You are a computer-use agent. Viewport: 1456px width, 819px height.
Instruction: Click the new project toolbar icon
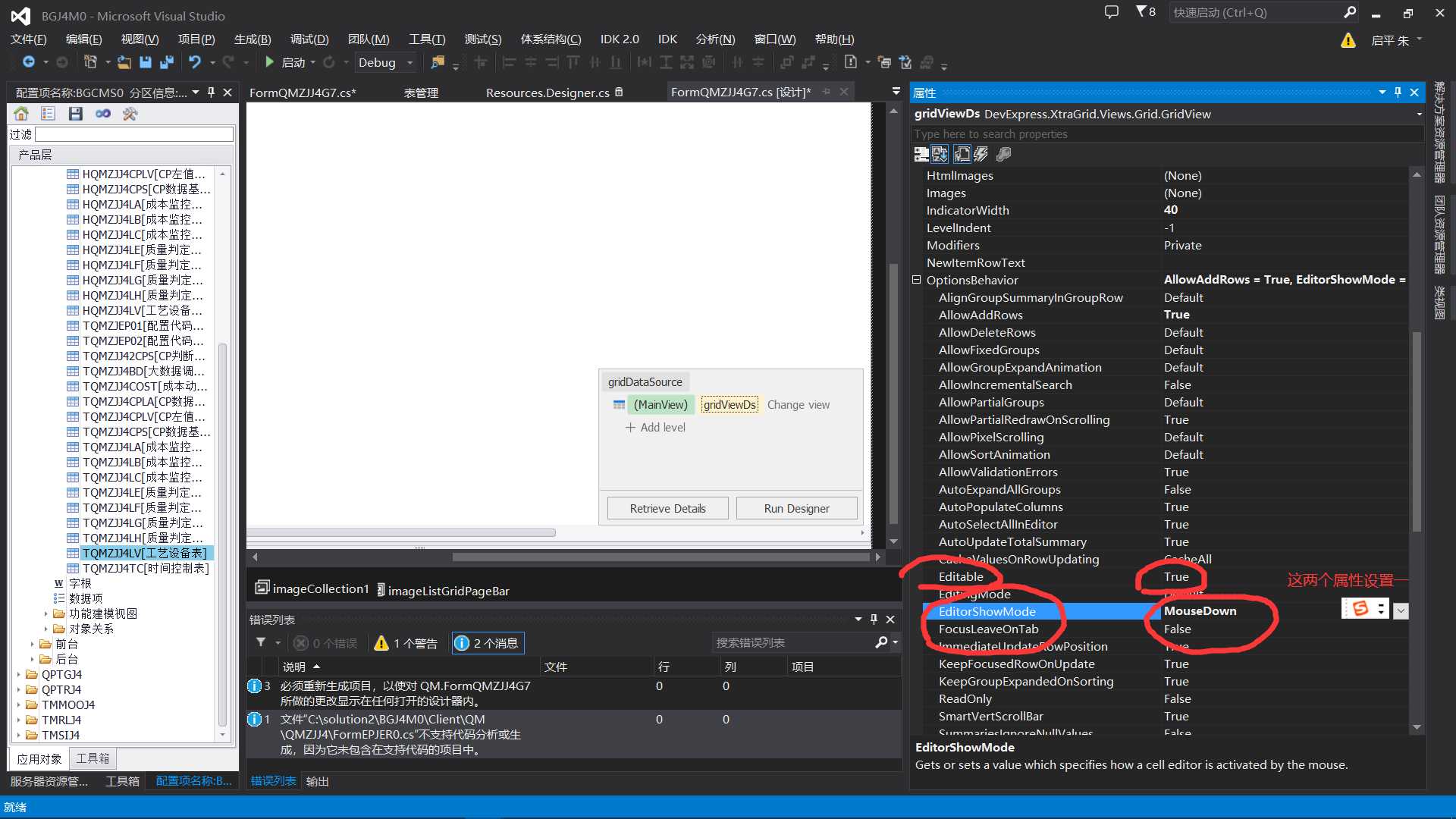(90, 62)
